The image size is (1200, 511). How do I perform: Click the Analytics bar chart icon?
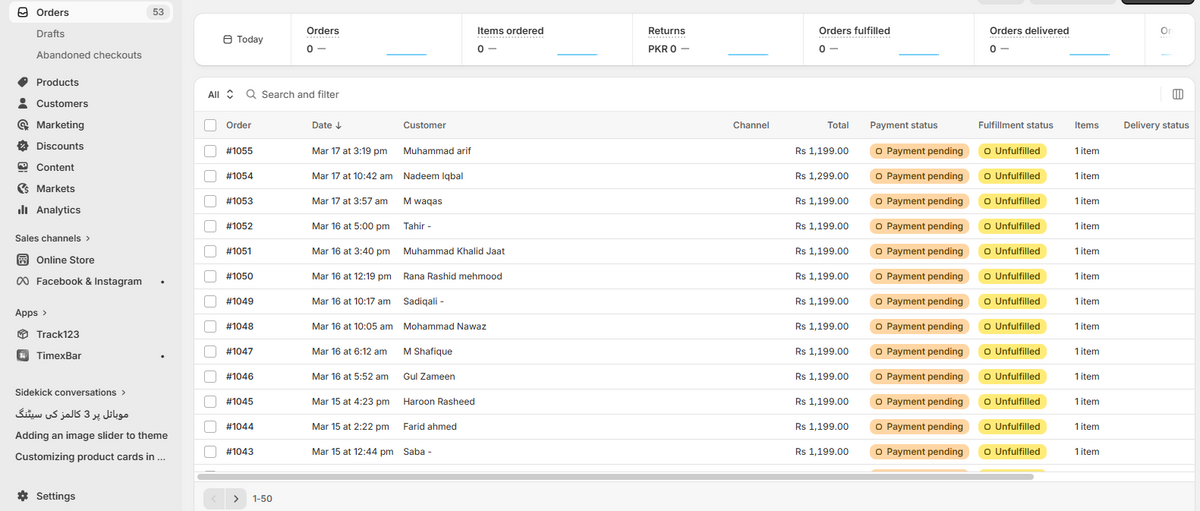pyautogui.click(x=23, y=210)
